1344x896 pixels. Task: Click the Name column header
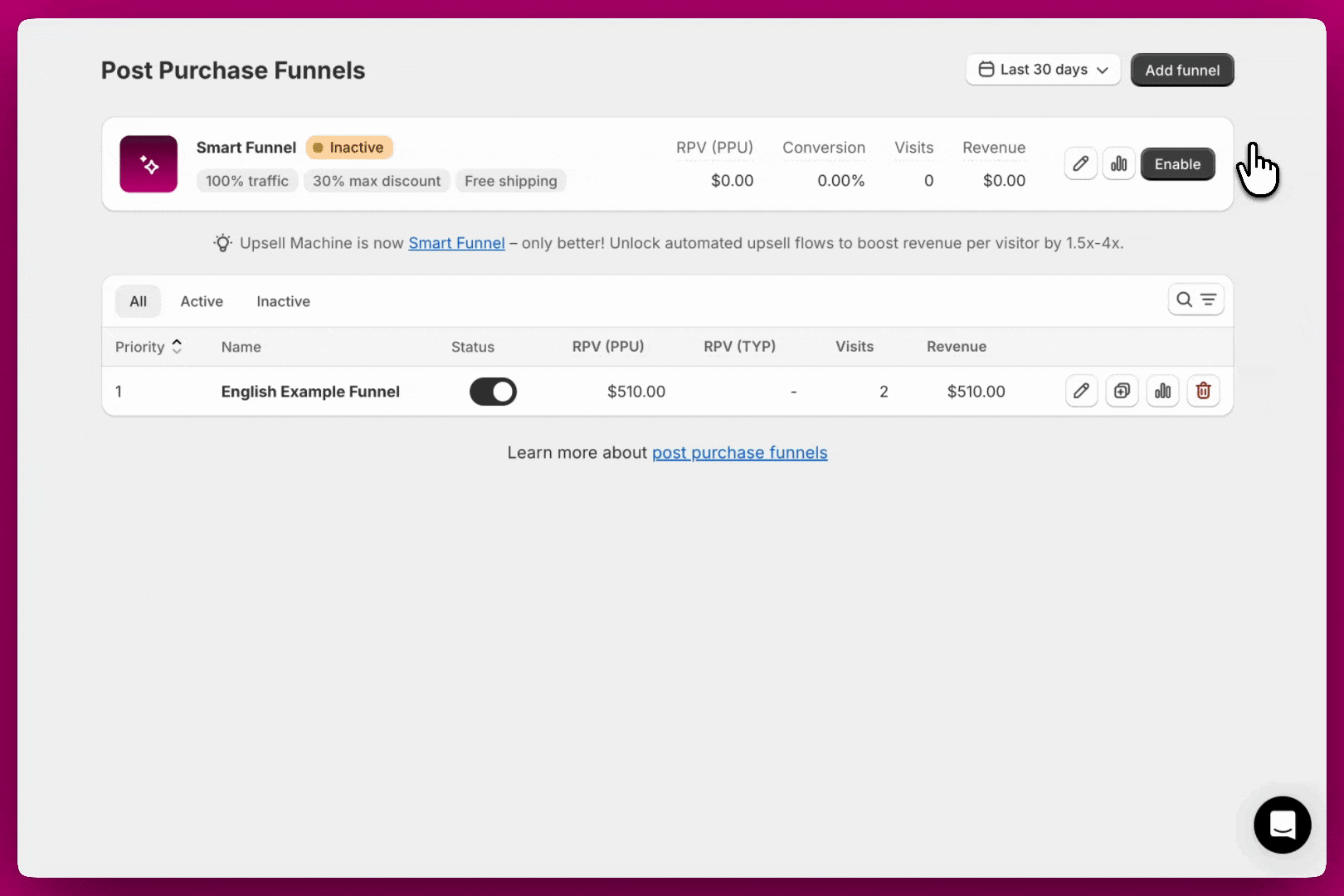point(241,347)
